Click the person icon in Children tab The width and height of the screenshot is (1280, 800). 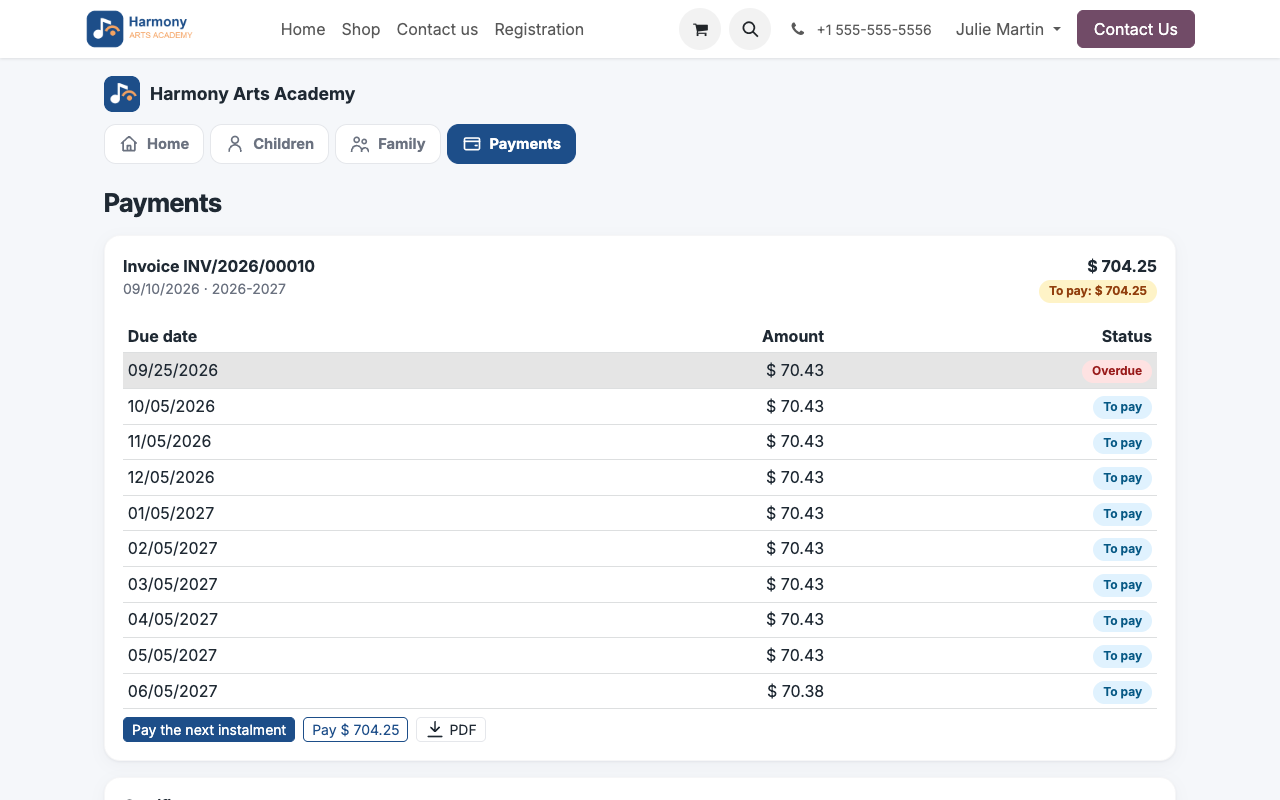[235, 144]
